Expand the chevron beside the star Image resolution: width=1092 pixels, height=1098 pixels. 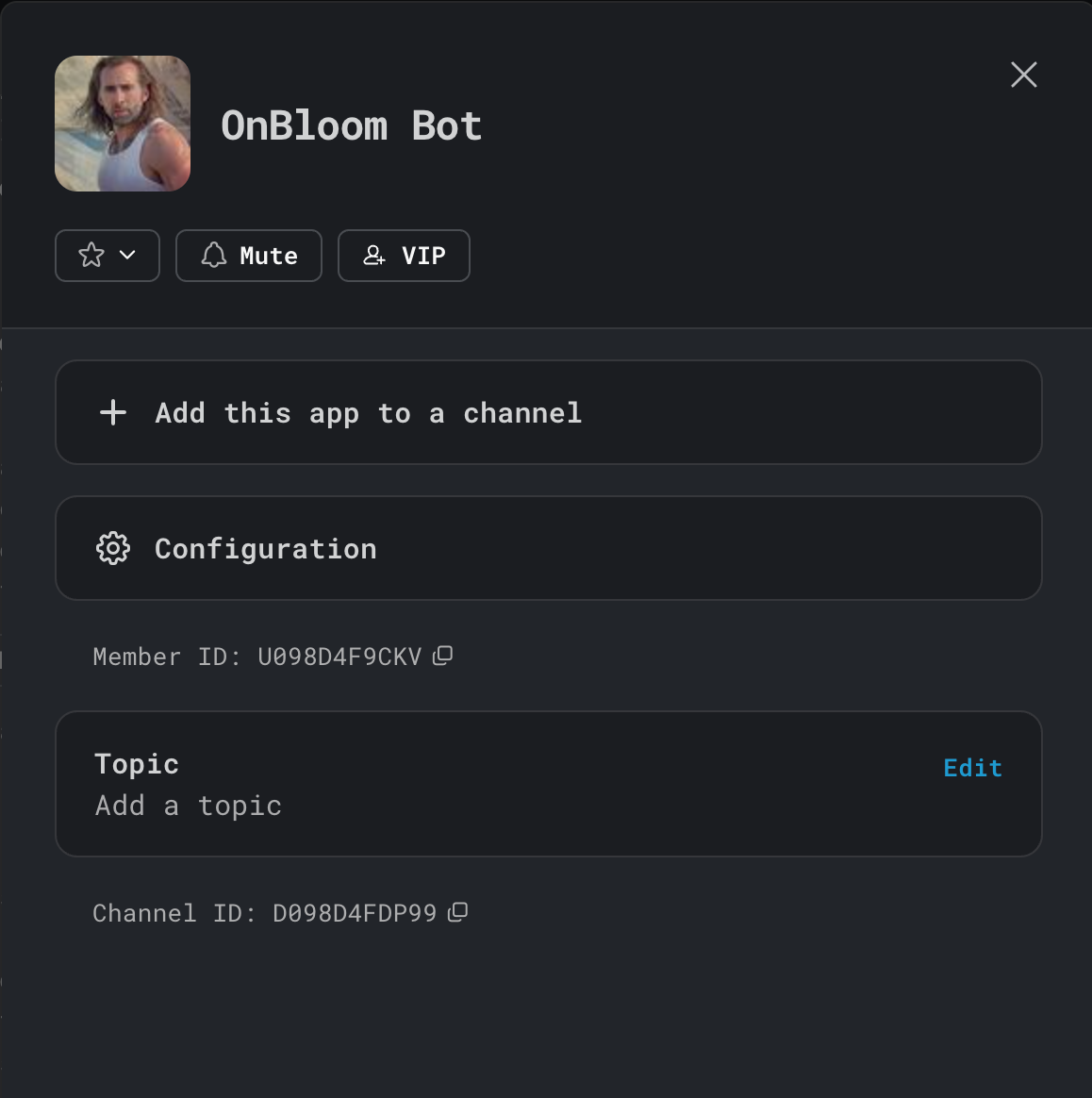click(x=128, y=255)
